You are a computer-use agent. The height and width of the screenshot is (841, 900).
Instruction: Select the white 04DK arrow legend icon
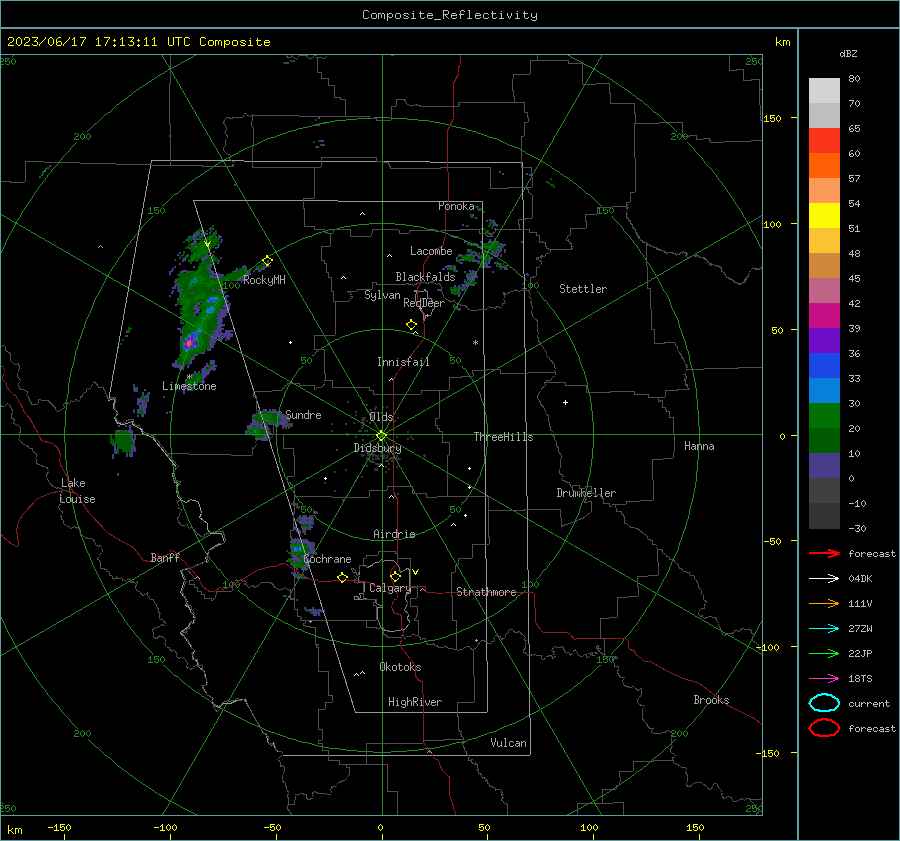point(824,579)
